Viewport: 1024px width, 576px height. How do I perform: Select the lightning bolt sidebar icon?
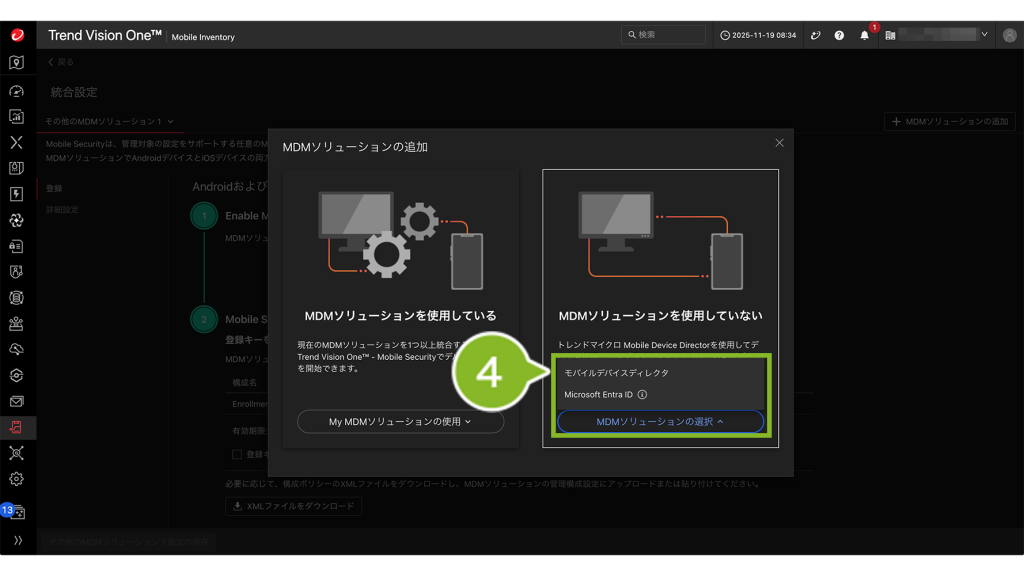click(x=16, y=194)
